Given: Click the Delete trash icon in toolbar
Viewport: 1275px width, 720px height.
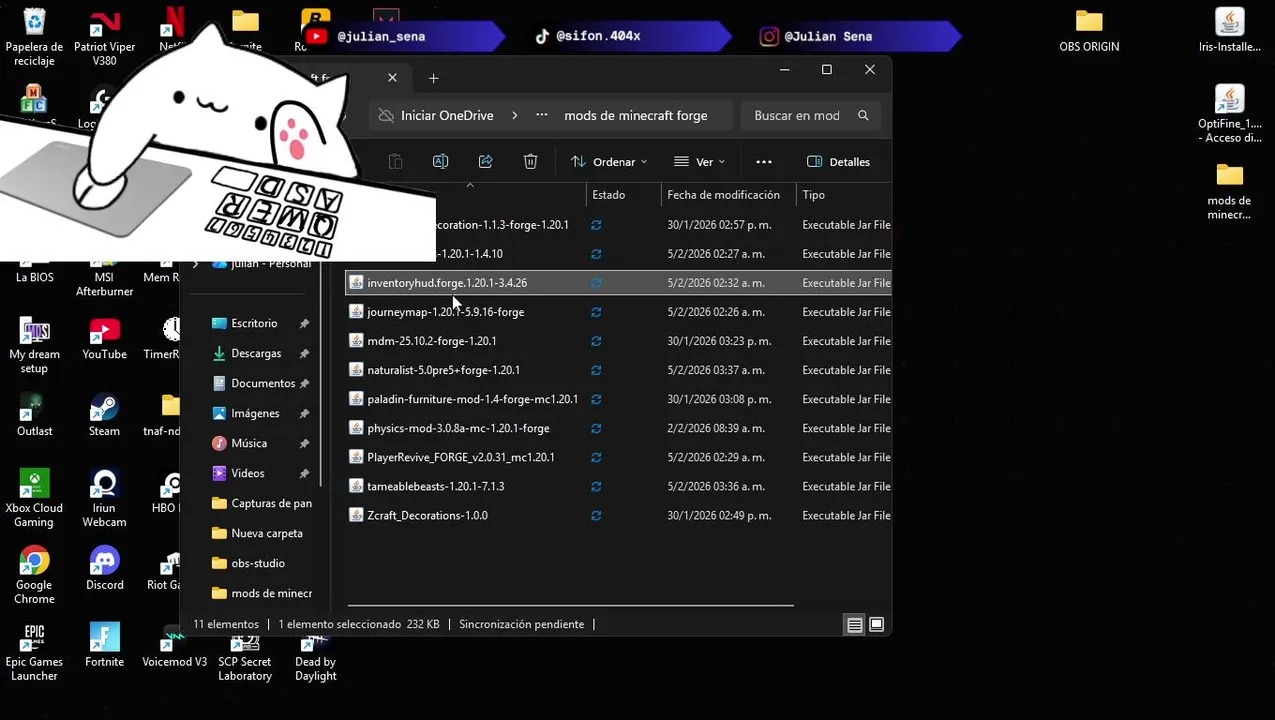Looking at the screenshot, I should tap(530, 161).
